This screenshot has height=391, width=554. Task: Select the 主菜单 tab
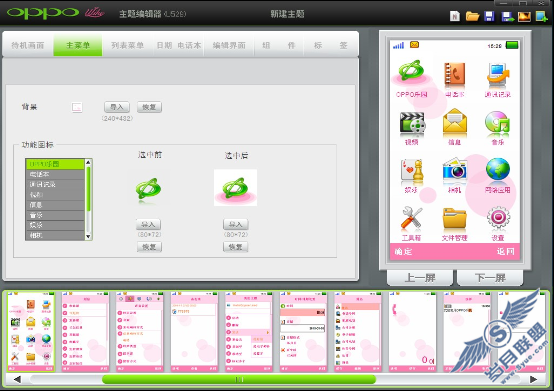click(78, 45)
